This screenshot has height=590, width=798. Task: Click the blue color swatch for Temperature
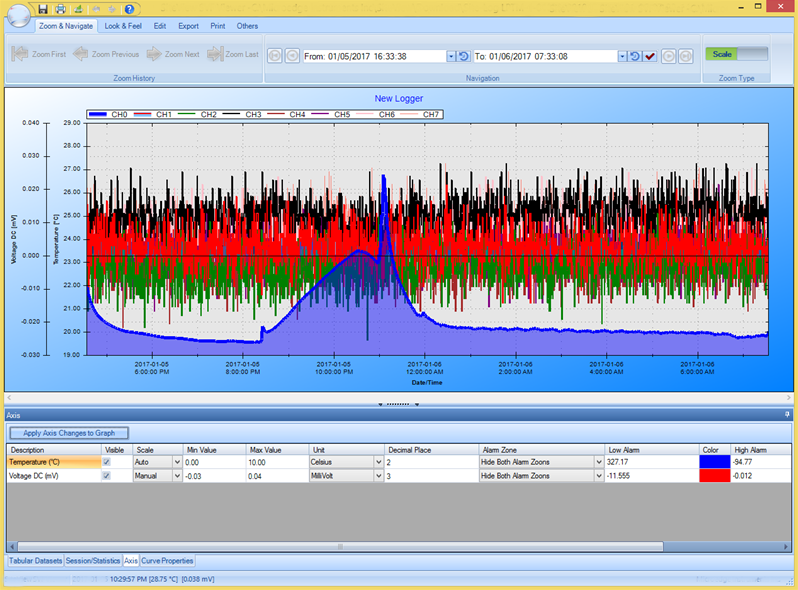(715, 463)
